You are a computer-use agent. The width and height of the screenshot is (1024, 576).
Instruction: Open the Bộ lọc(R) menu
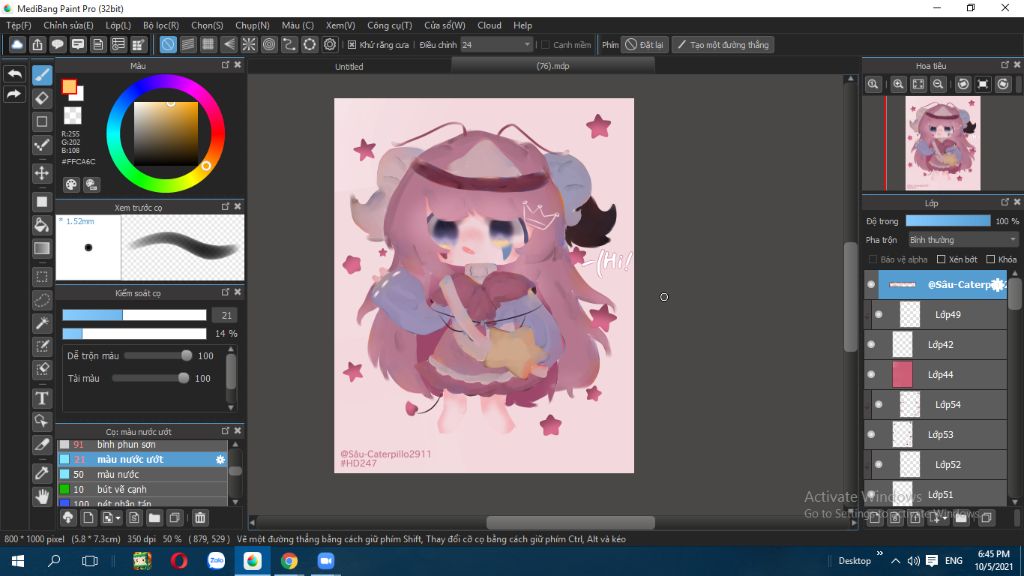[x=161, y=25]
